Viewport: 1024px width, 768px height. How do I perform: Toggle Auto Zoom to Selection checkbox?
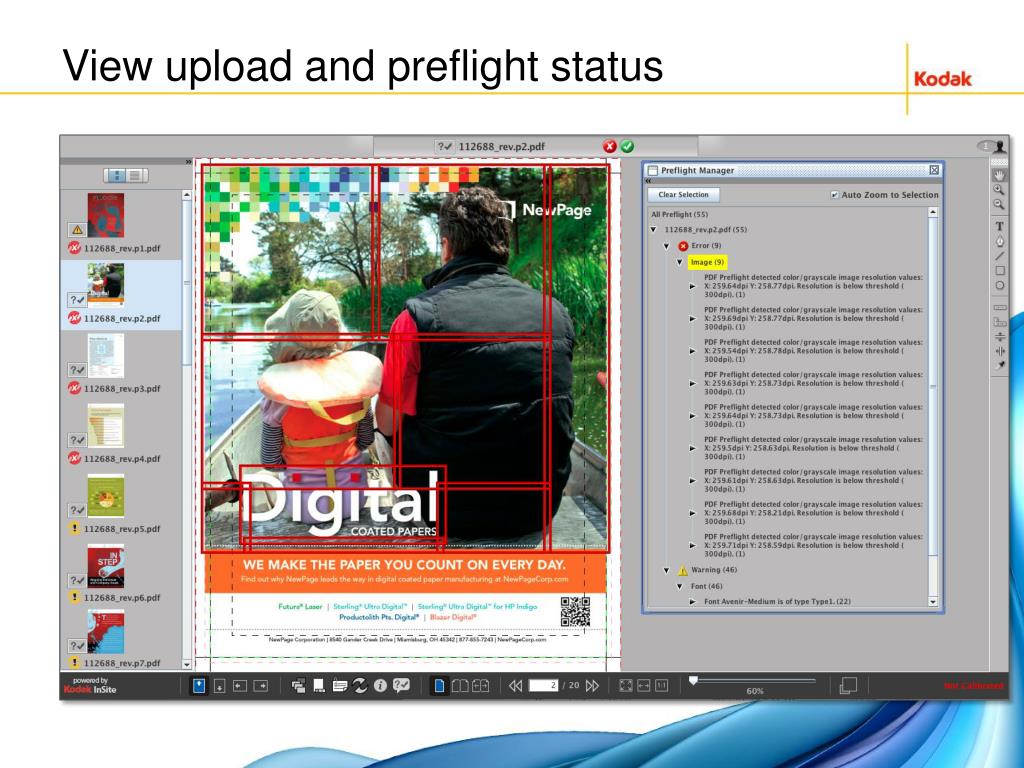[835, 195]
